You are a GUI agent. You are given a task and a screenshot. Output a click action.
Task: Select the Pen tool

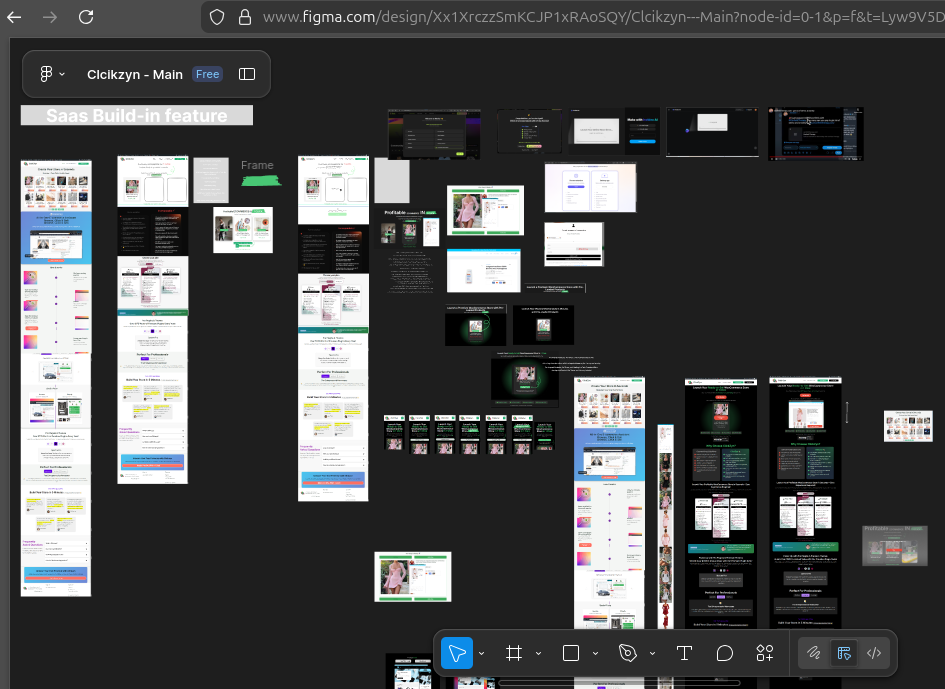point(628,653)
